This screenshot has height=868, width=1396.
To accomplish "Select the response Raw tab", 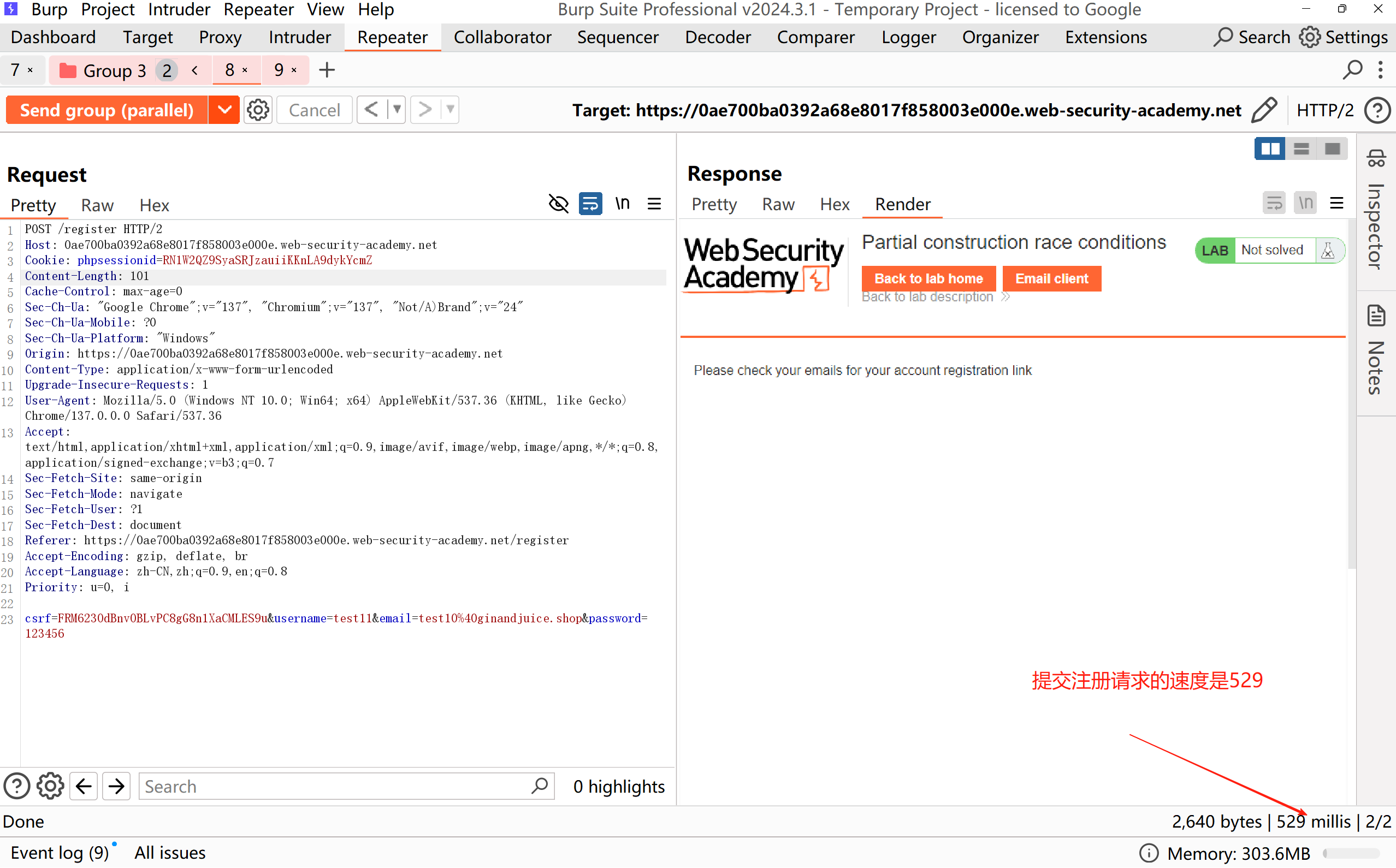I will click(x=778, y=204).
